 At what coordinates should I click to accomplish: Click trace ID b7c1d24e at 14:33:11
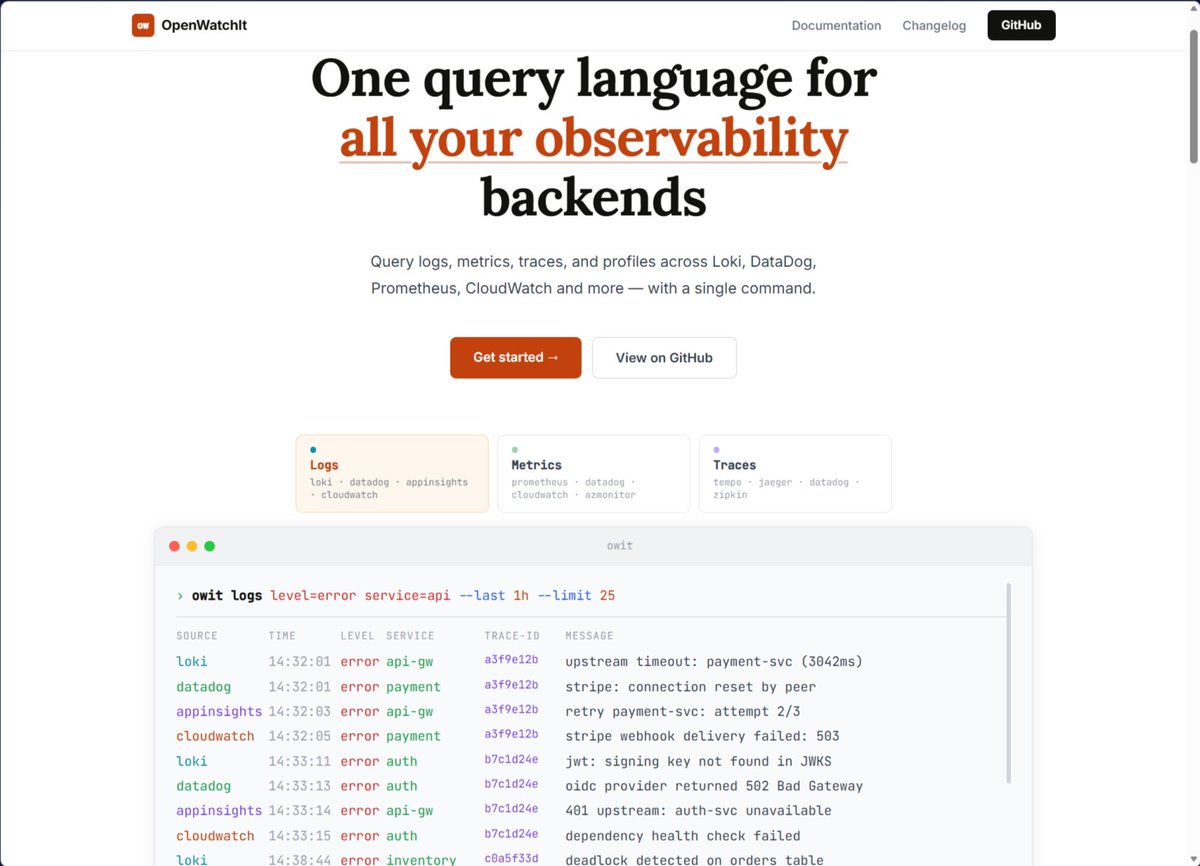coord(511,760)
